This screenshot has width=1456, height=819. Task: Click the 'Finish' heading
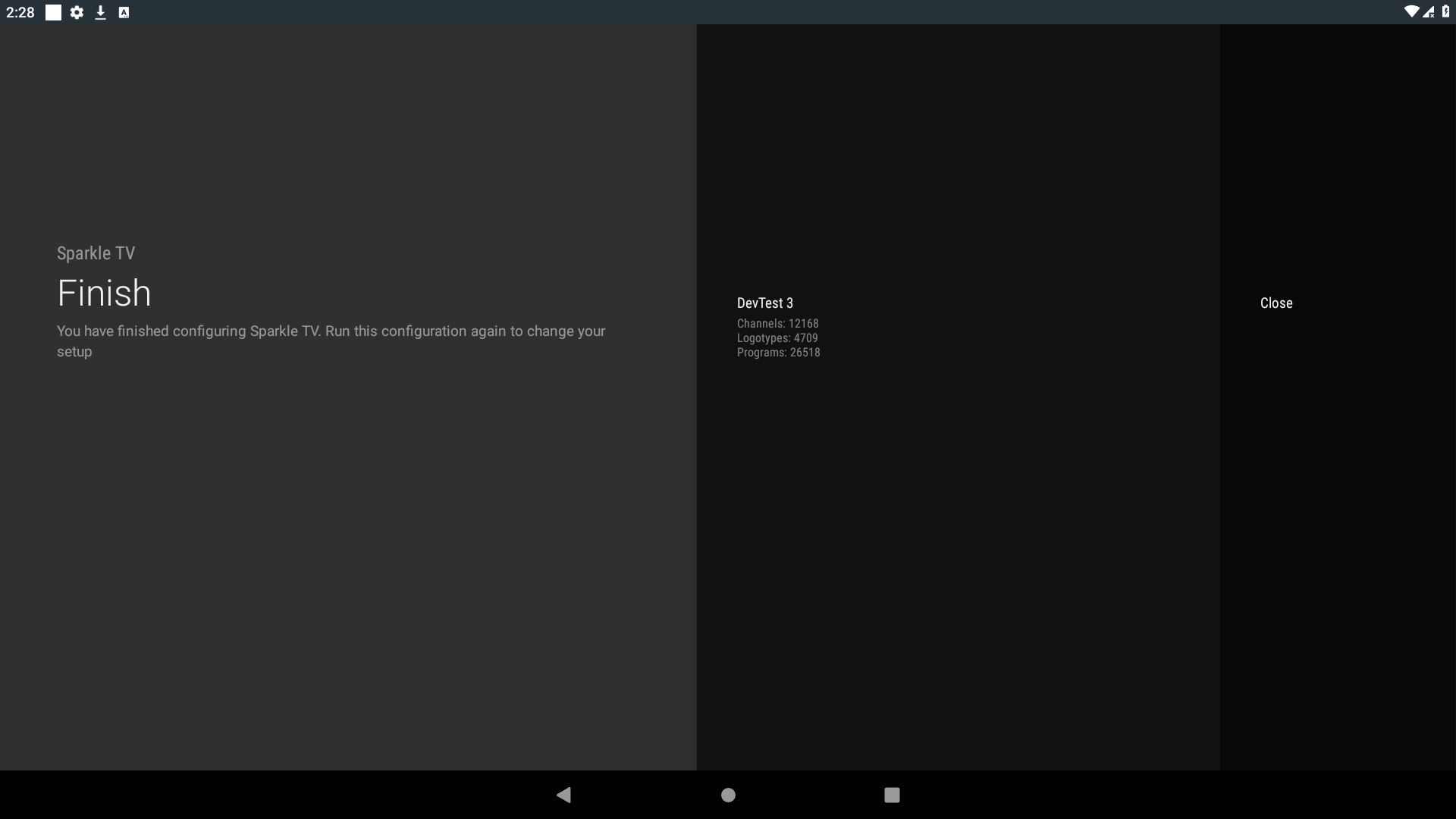pyautogui.click(x=104, y=293)
